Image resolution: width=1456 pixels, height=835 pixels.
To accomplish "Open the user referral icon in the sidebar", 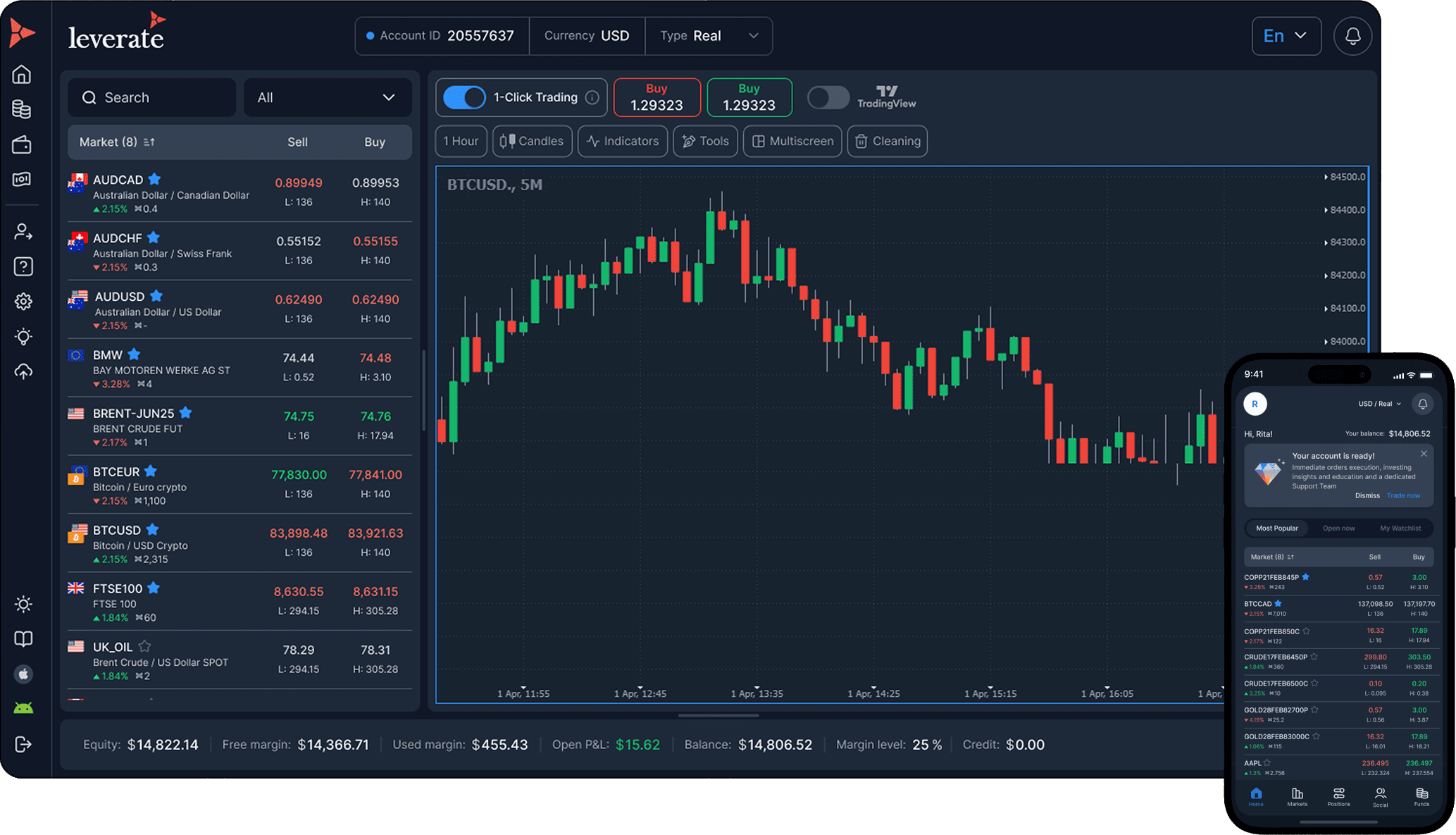I will coord(23,231).
